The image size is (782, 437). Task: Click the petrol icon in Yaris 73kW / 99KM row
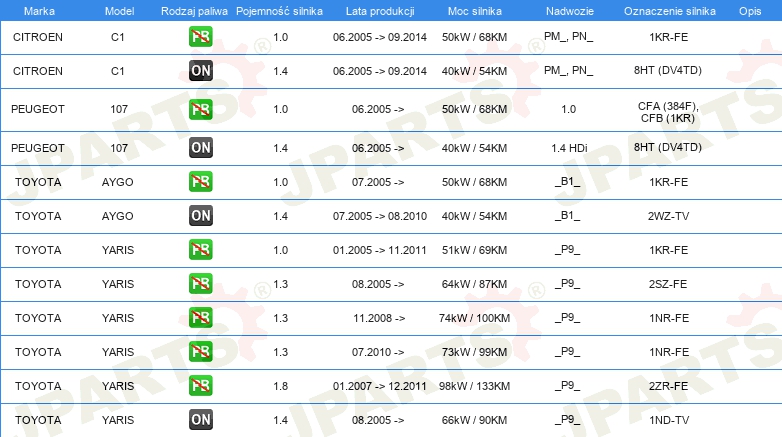[200, 352]
